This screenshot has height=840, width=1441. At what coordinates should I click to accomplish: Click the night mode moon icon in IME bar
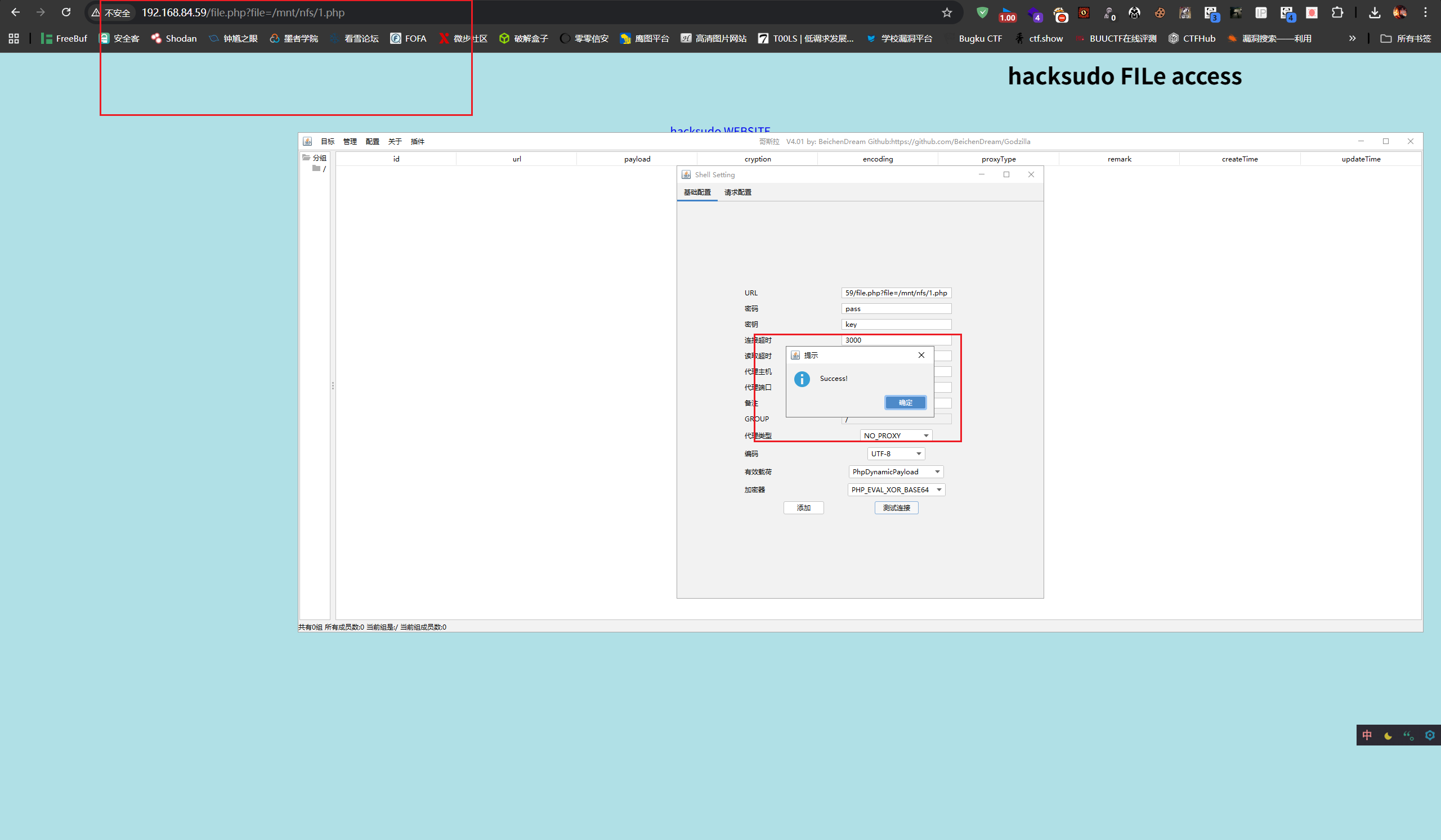click(x=1388, y=735)
